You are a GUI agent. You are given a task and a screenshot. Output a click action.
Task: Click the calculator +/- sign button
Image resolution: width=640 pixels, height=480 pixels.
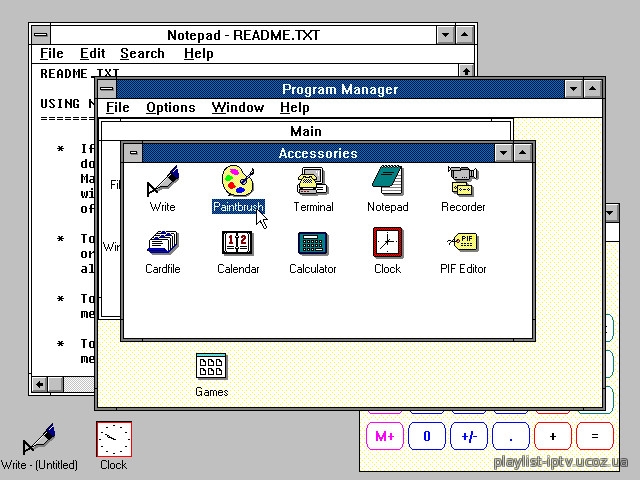pos(469,436)
